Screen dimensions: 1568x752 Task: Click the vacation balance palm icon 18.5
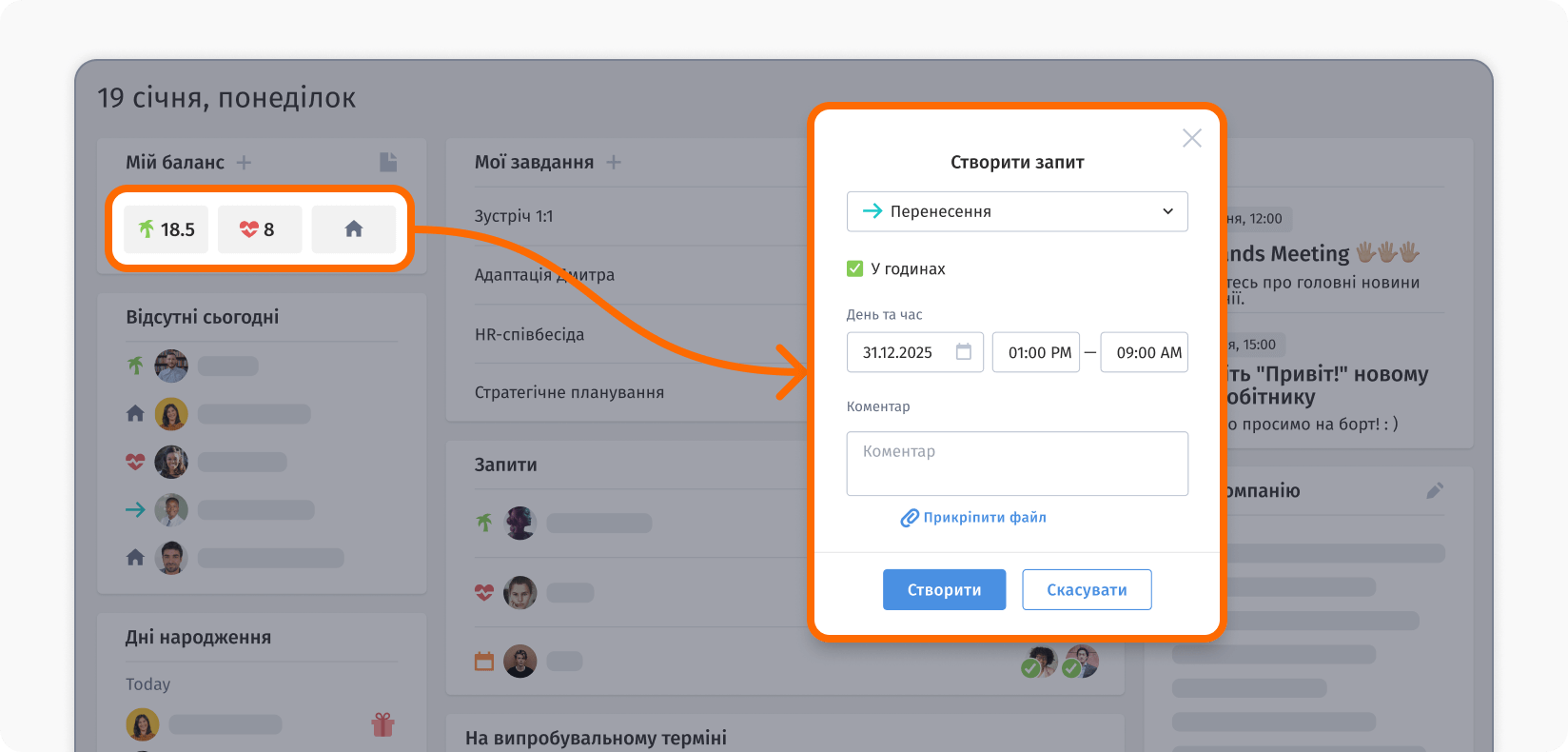(166, 229)
